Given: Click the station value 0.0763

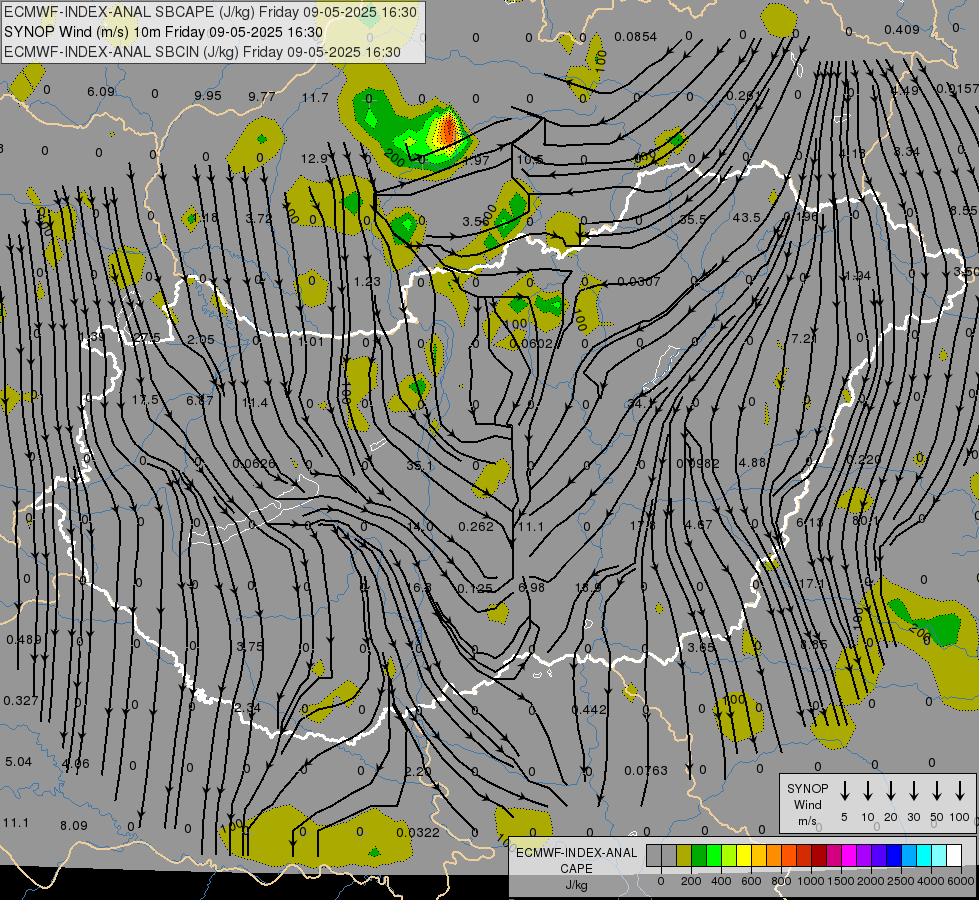Looking at the screenshot, I should [646, 771].
